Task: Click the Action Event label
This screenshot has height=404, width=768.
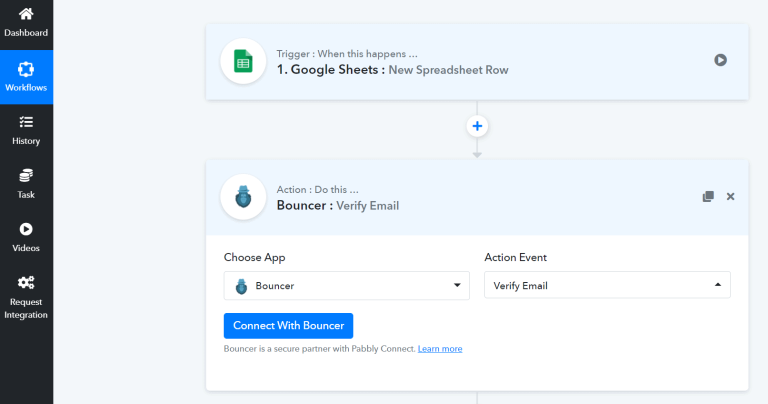Action: (515, 258)
